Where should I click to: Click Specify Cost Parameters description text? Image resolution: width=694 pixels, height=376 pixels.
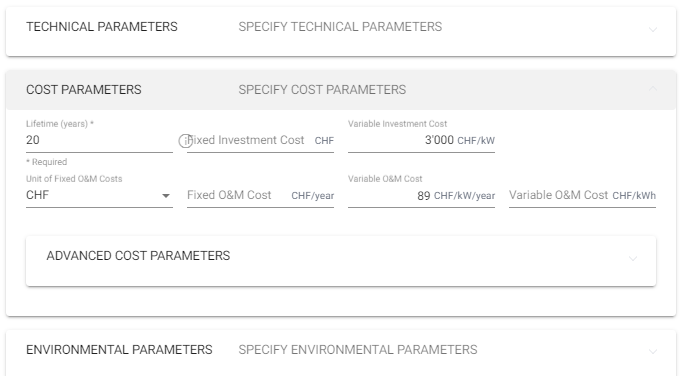322,90
